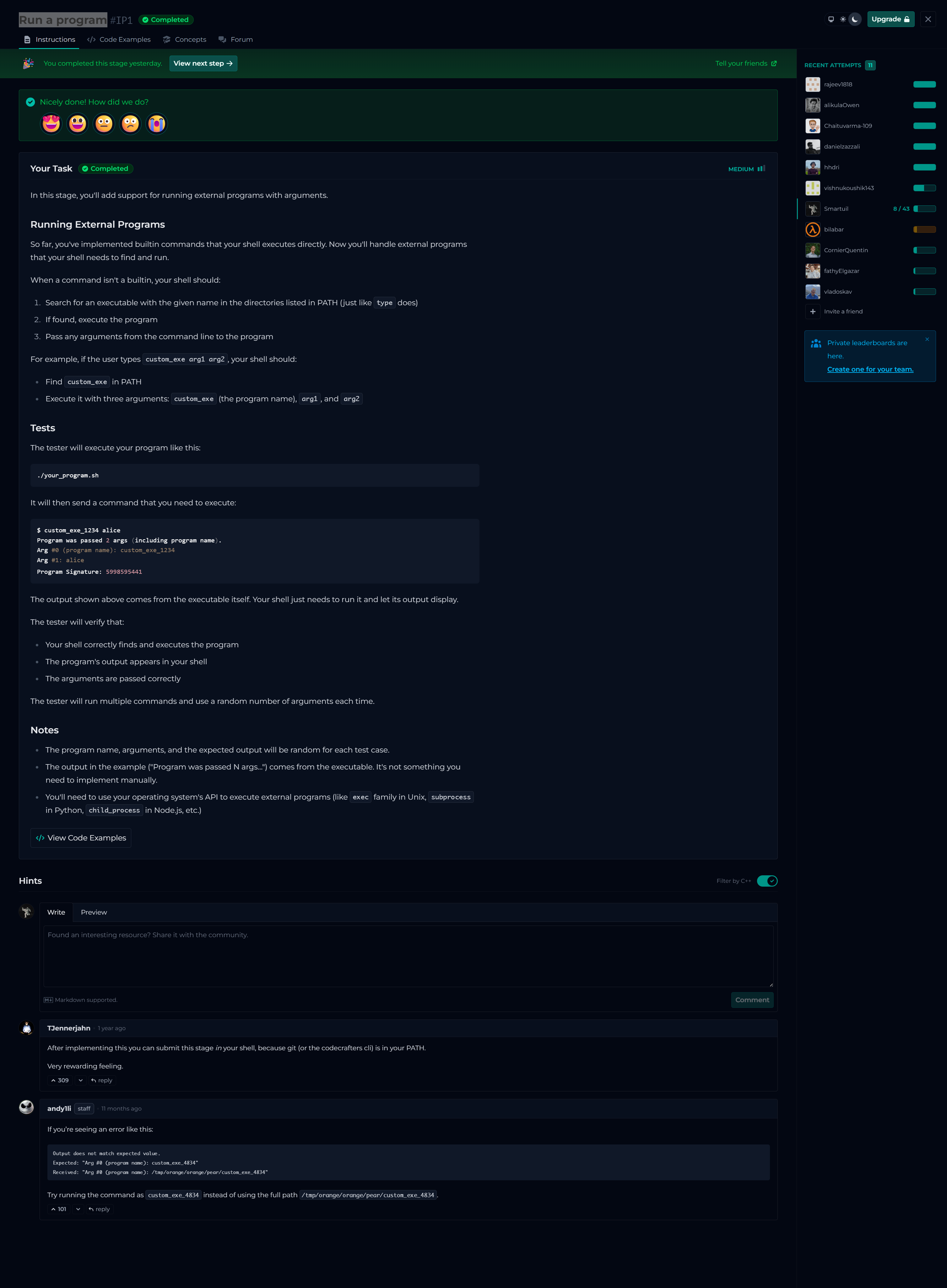Upvote TJennerjahn's comment
947x1288 pixels.
click(x=60, y=1080)
